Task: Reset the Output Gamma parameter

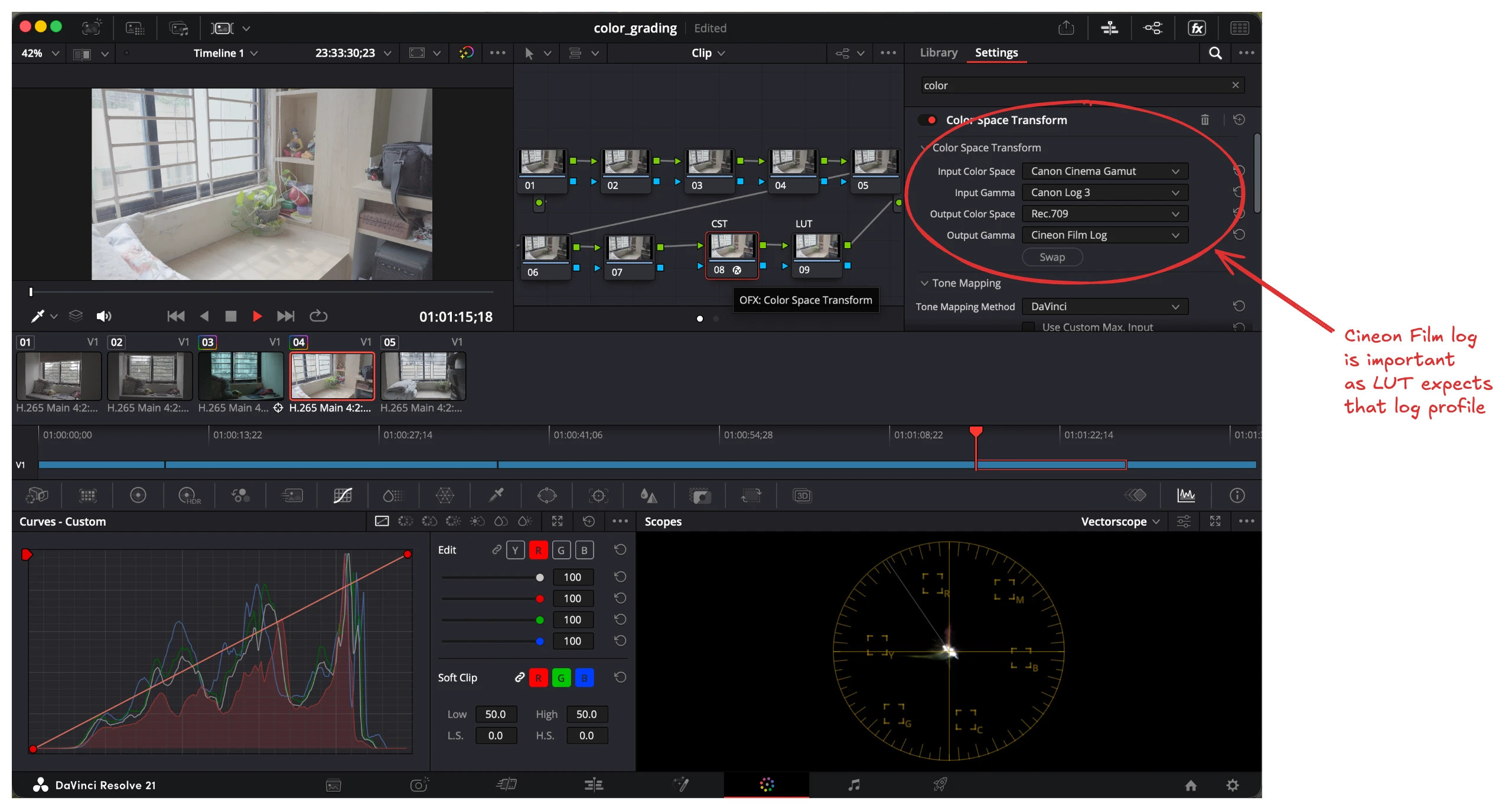Action: [1239, 235]
